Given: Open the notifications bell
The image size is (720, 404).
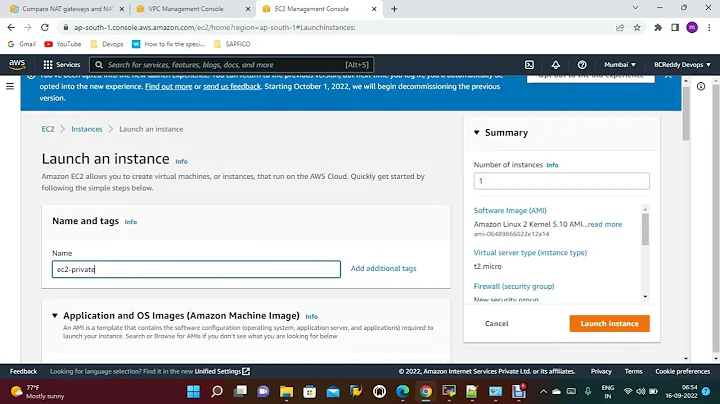Looking at the screenshot, I should click(556, 65).
